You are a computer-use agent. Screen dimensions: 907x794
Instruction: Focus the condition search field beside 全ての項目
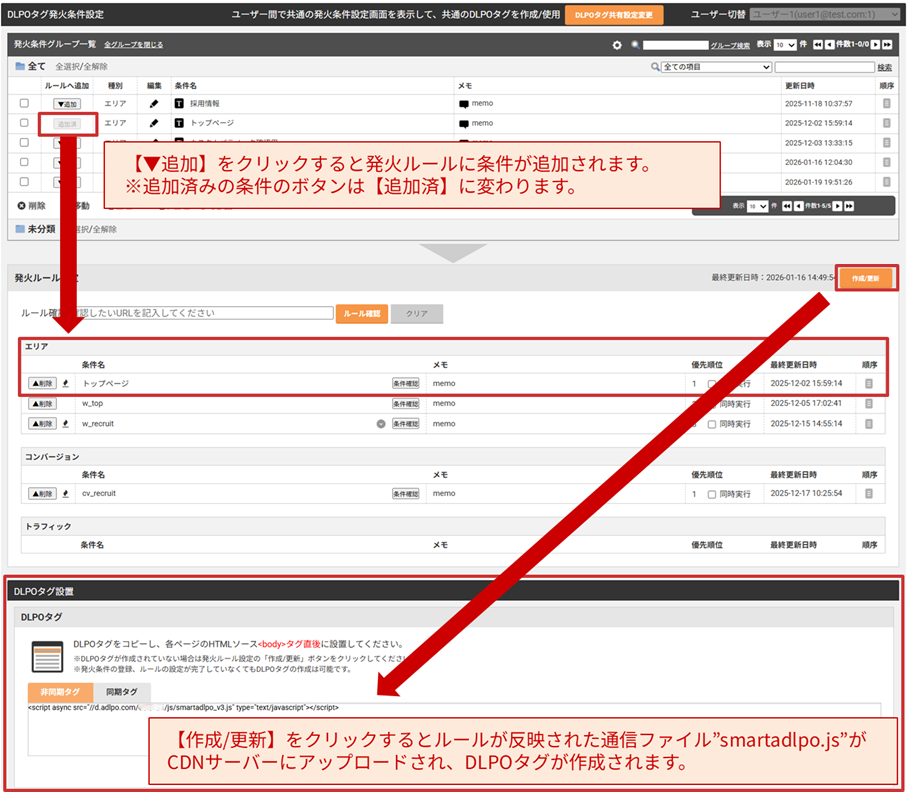click(824, 67)
